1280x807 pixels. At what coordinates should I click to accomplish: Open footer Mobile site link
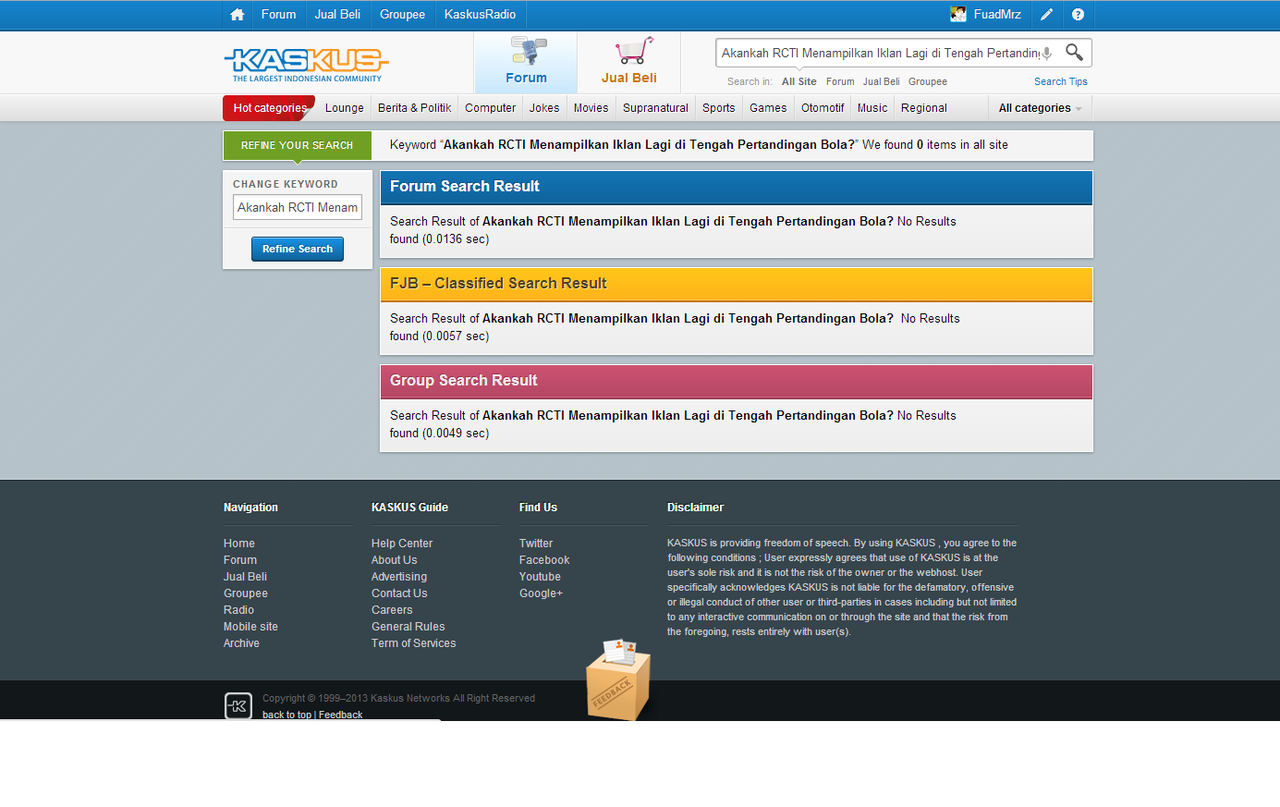tap(251, 627)
